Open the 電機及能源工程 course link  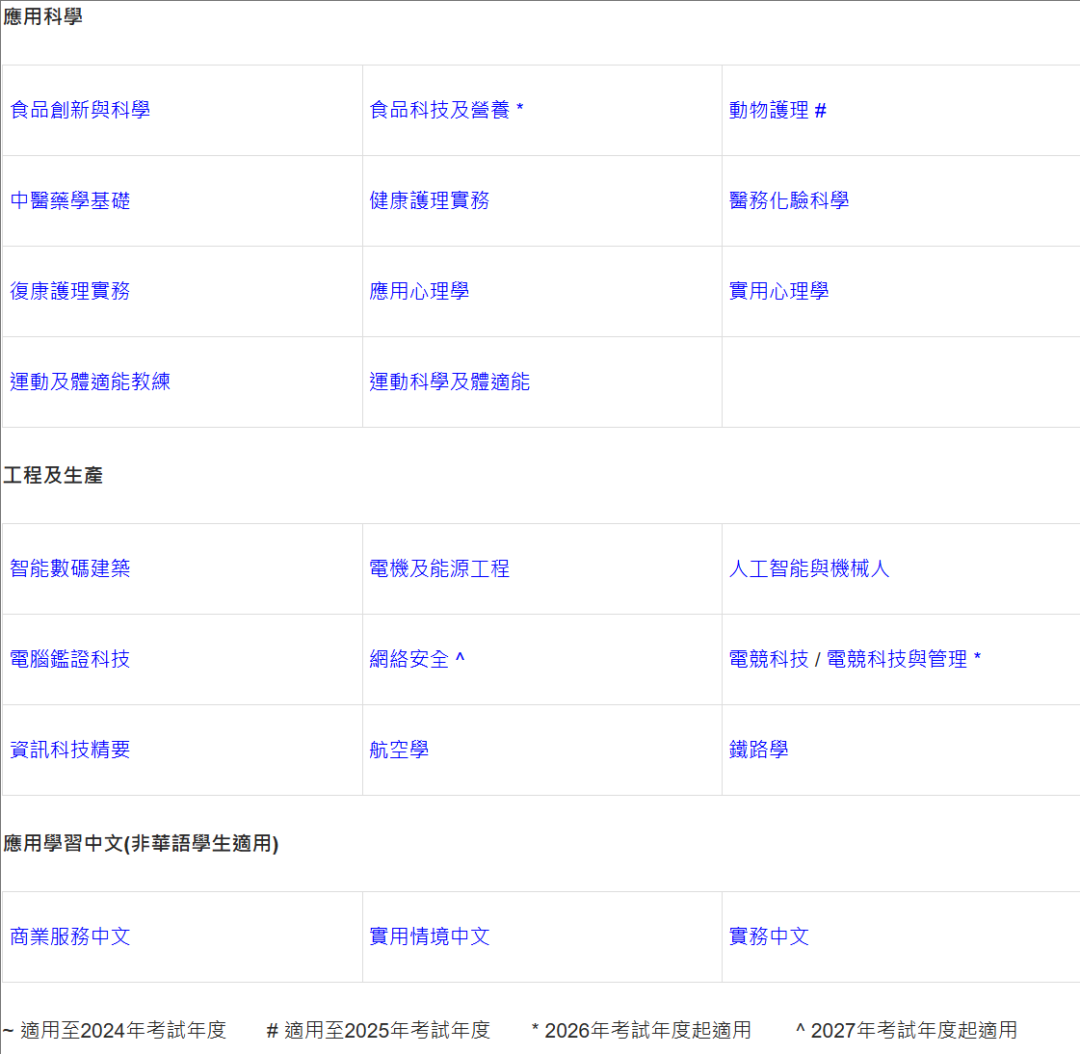(439, 568)
